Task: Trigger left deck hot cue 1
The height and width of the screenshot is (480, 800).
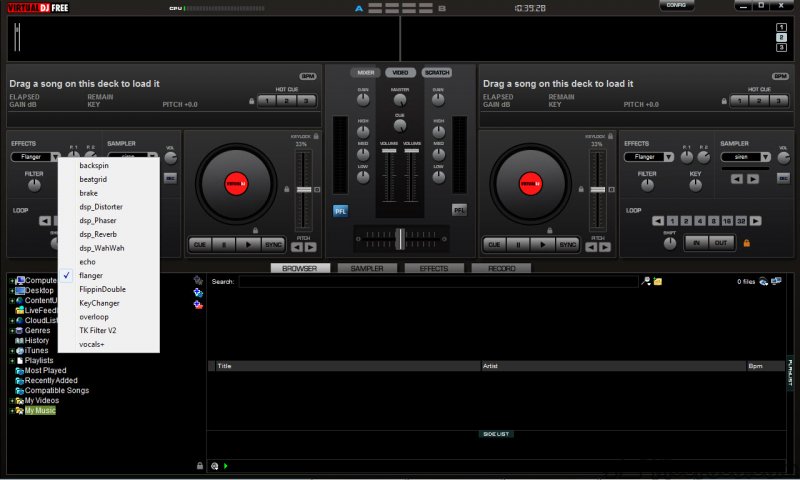Action: (267, 100)
